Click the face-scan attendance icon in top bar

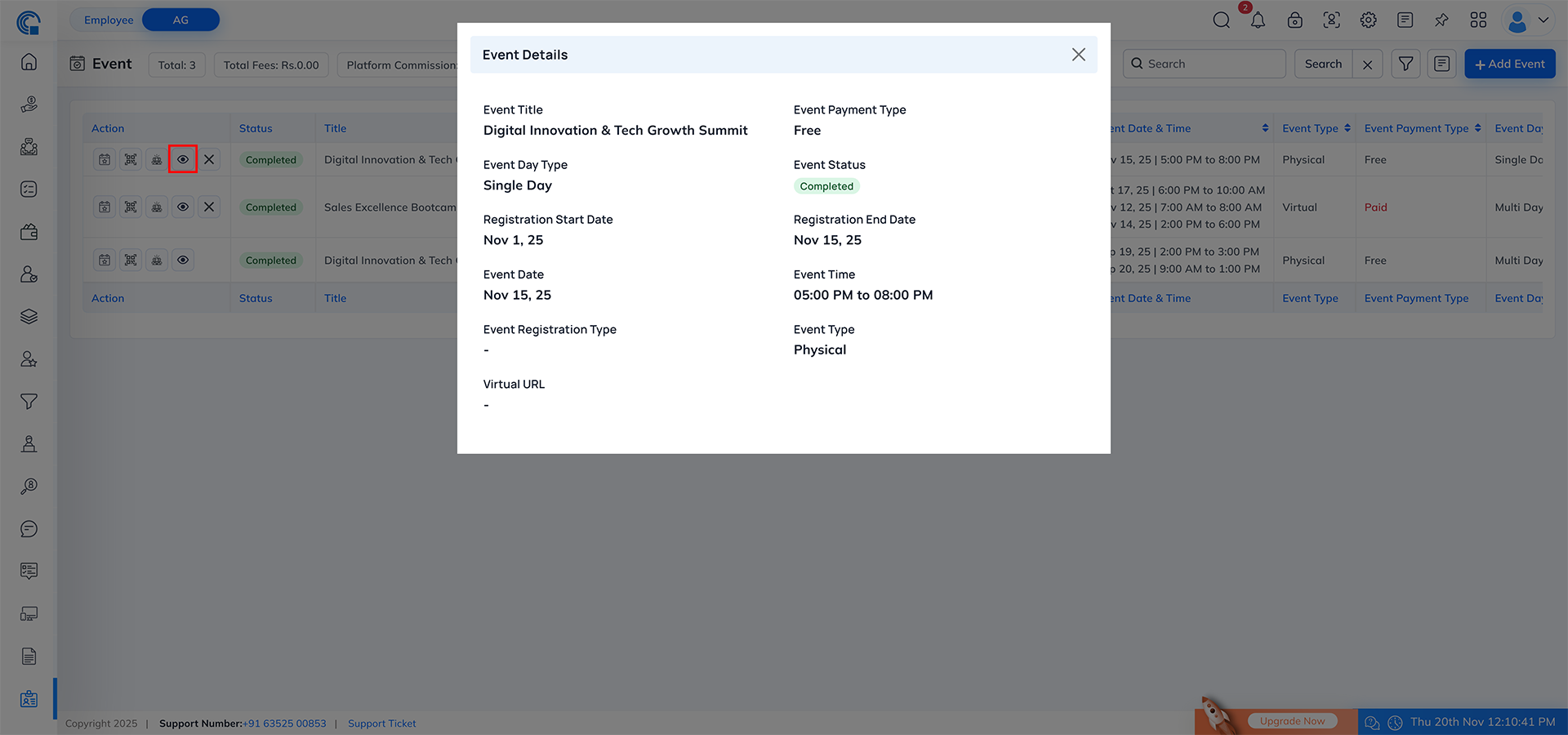tap(1331, 20)
